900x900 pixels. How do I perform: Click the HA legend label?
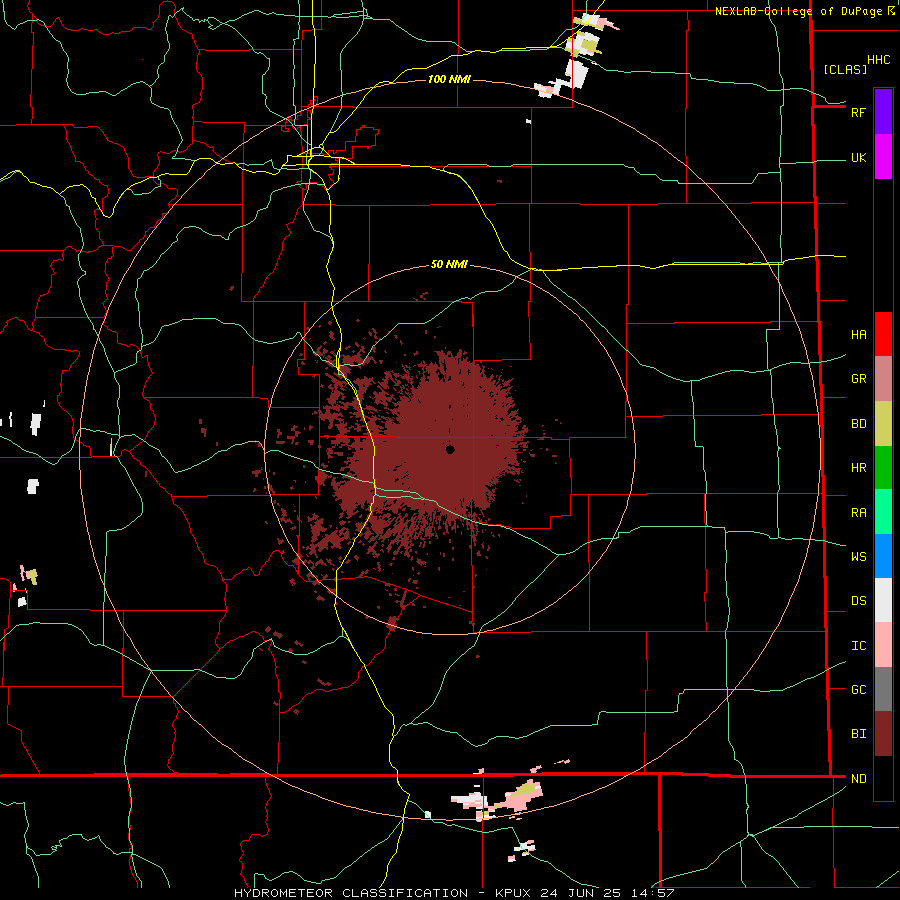[x=858, y=334]
